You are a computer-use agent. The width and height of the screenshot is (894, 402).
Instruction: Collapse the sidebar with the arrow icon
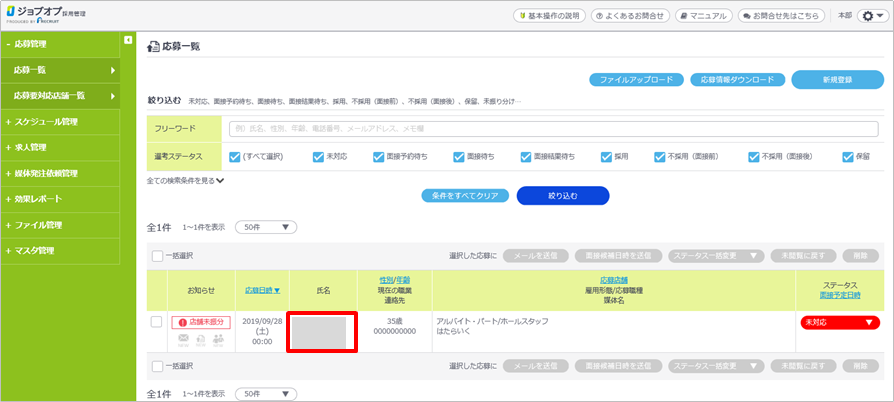click(x=127, y=40)
